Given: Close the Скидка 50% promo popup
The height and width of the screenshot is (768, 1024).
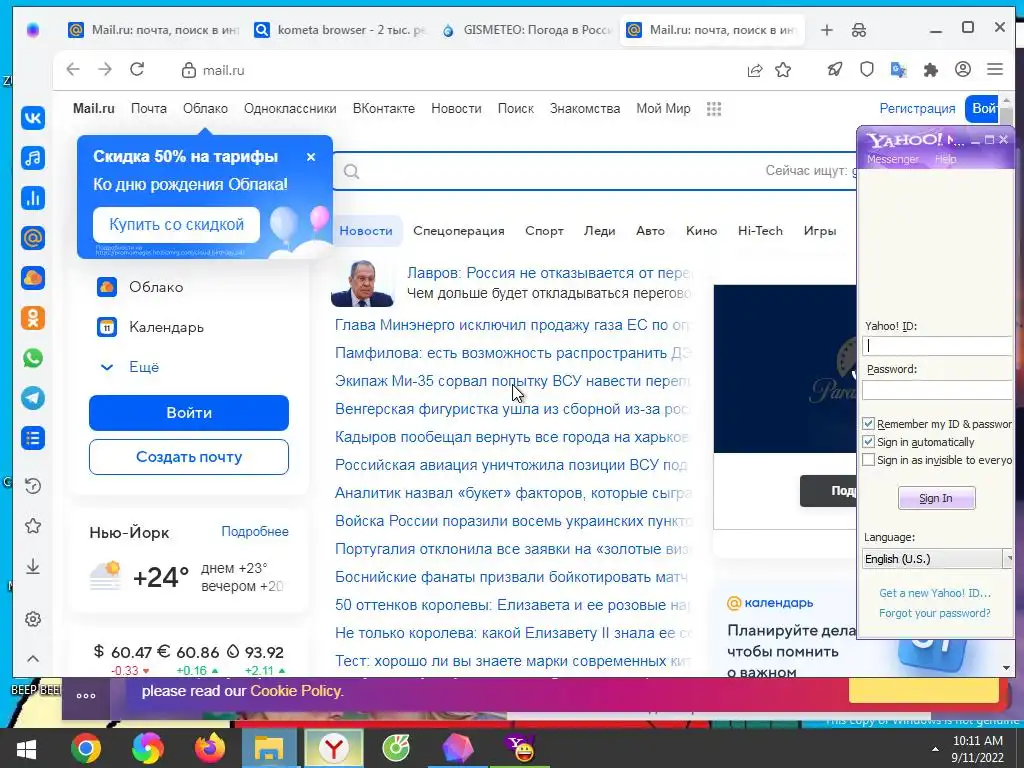Looking at the screenshot, I should tap(311, 157).
